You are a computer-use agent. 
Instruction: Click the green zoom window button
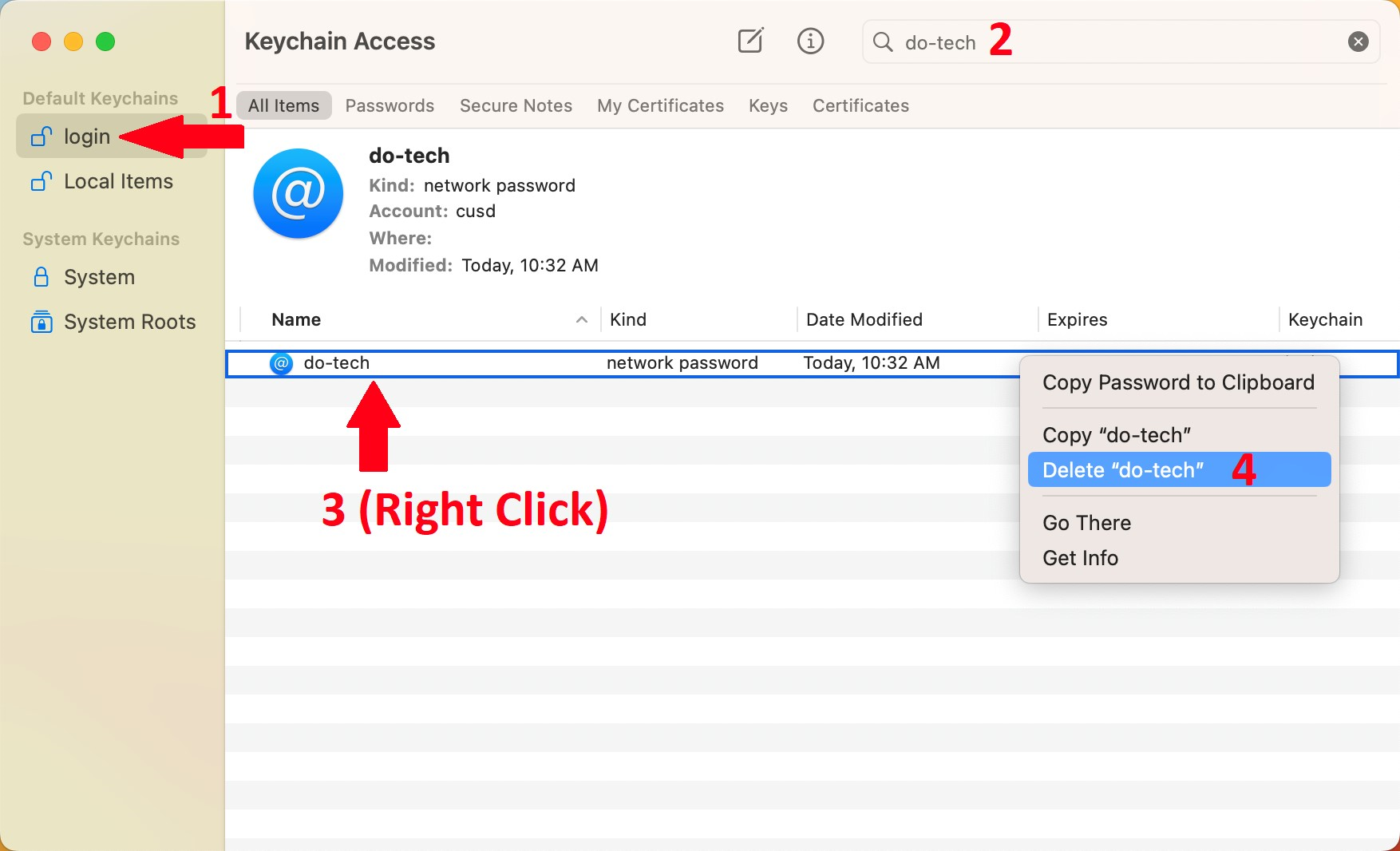[105, 42]
